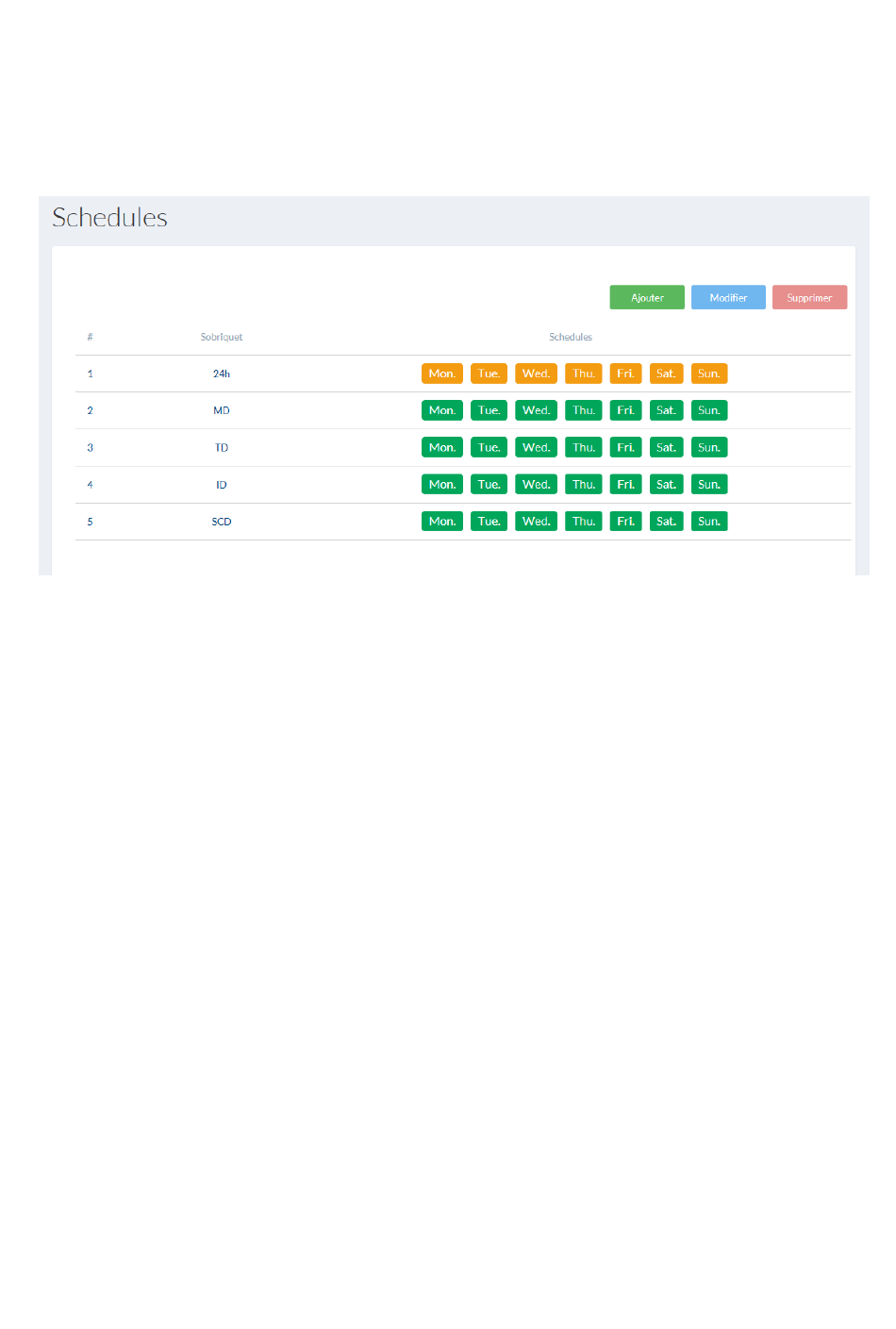Click the red Supprimer button
896x1329 pixels.
809,297
